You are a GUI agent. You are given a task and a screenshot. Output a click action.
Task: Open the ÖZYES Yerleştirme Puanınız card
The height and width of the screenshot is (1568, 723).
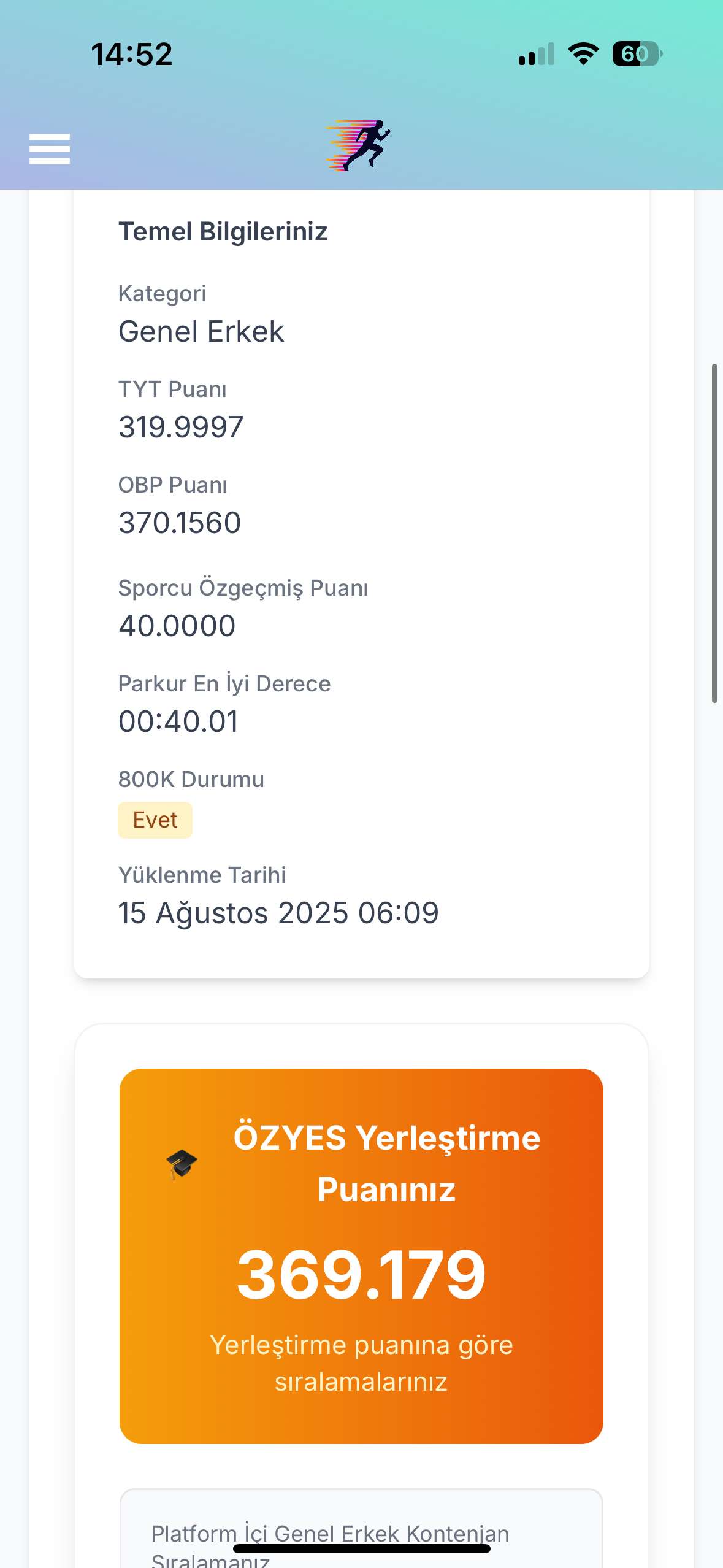(x=361, y=1256)
